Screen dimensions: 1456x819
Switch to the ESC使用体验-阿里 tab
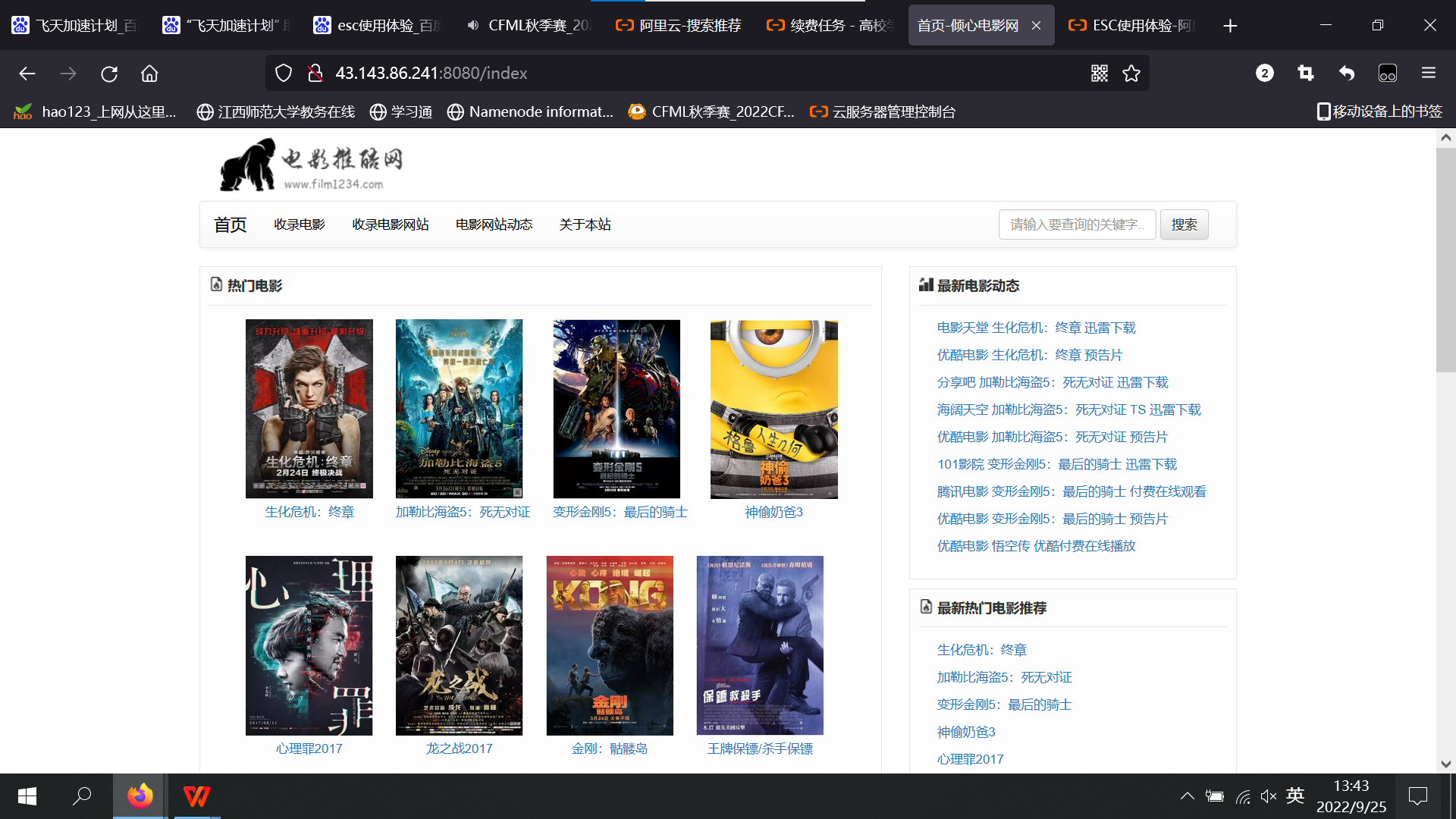coord(1131,26)
